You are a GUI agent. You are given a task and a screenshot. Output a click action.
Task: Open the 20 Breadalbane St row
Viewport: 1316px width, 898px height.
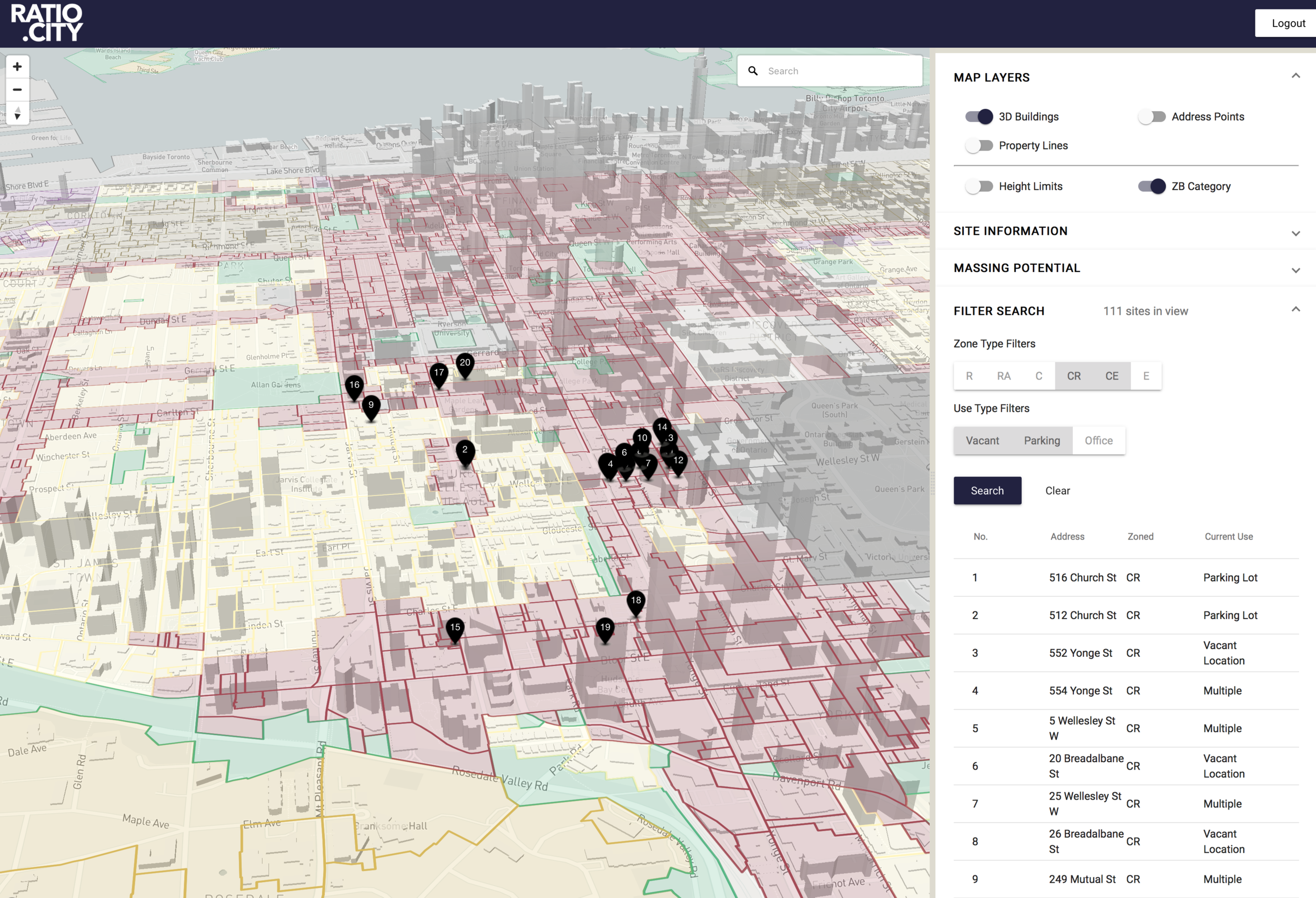[1126, 766]
